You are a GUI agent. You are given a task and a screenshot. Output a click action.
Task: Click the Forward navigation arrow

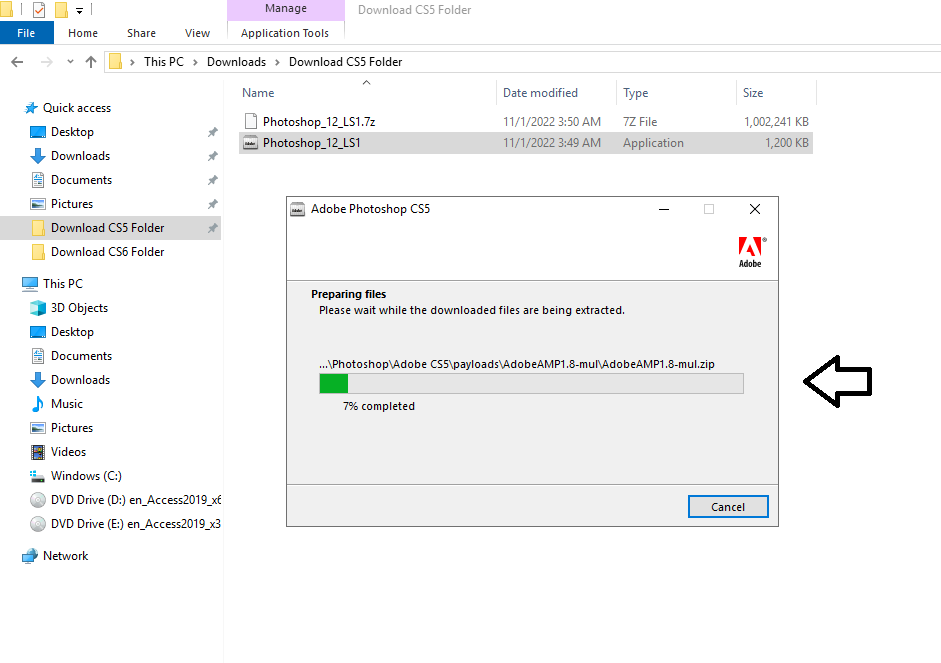pos(46,62)
